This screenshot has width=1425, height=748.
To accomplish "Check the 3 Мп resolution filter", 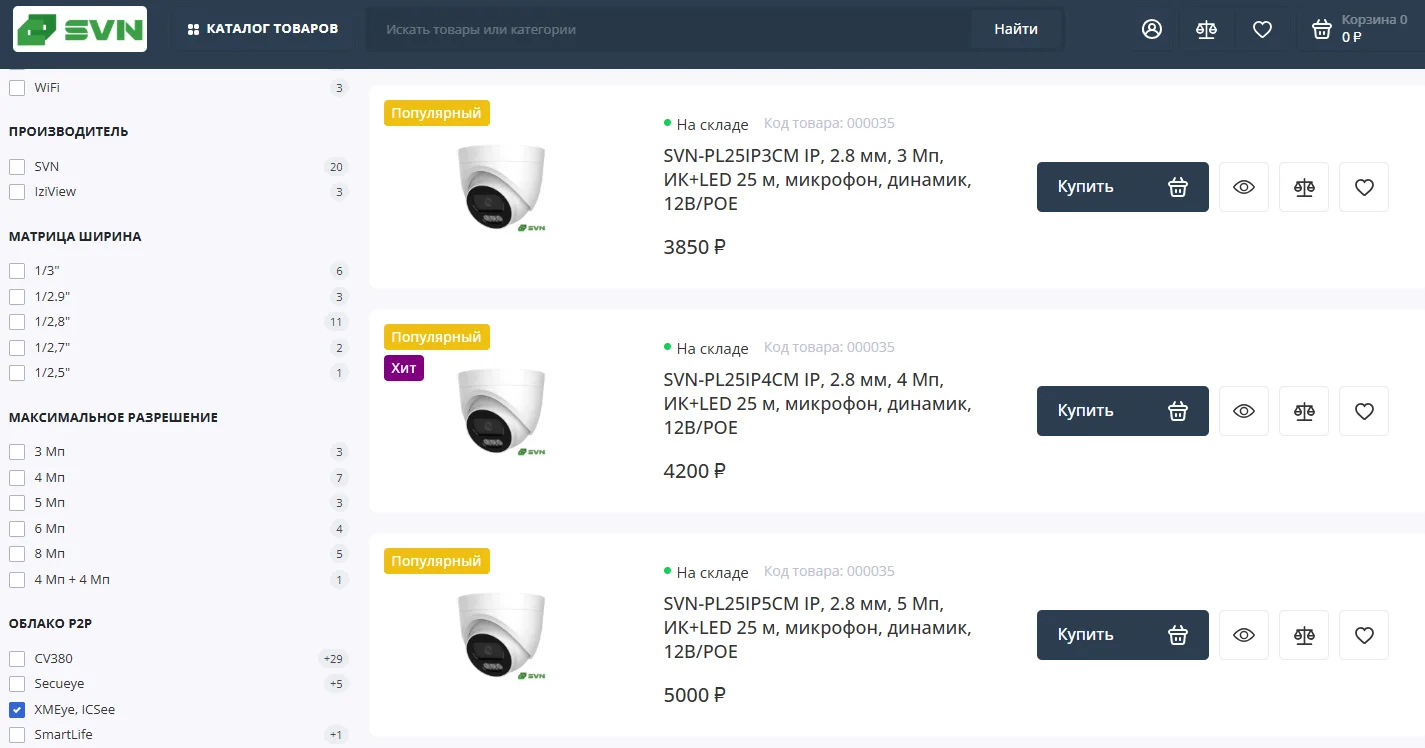I will [17, 452].
